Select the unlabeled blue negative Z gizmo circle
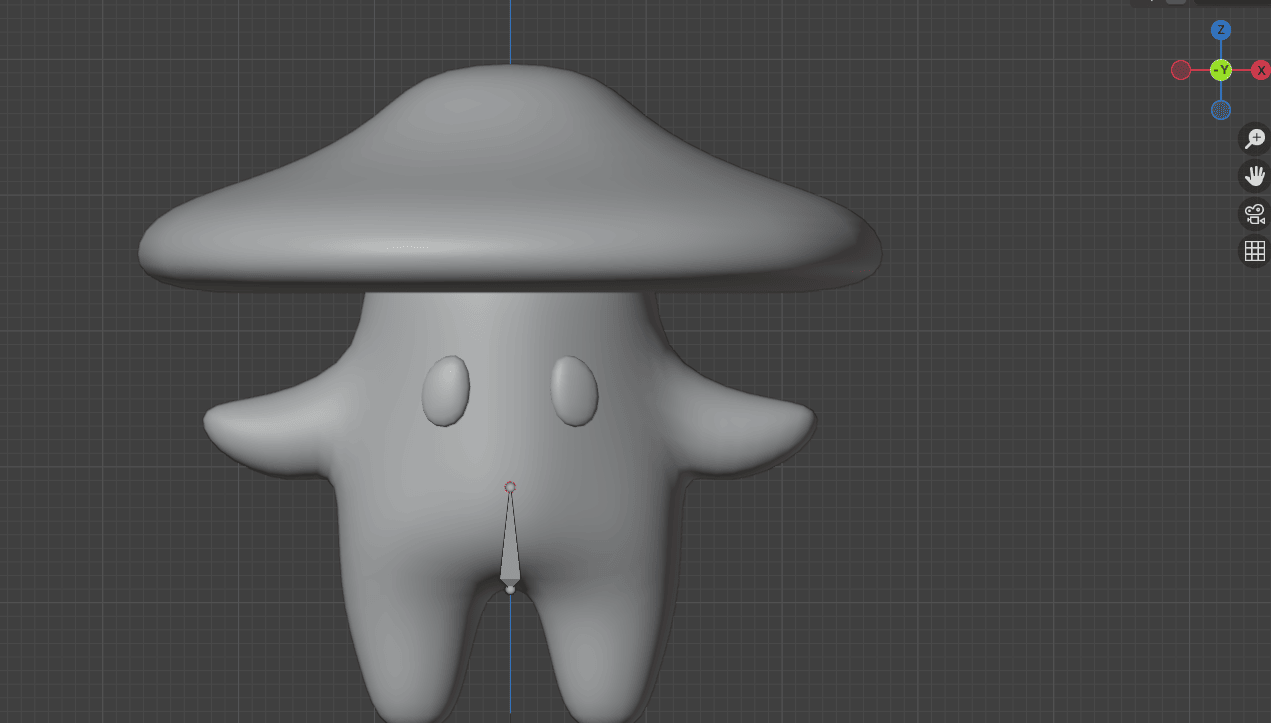This screenshot has width=1271, height=723. pos(1221,110)
